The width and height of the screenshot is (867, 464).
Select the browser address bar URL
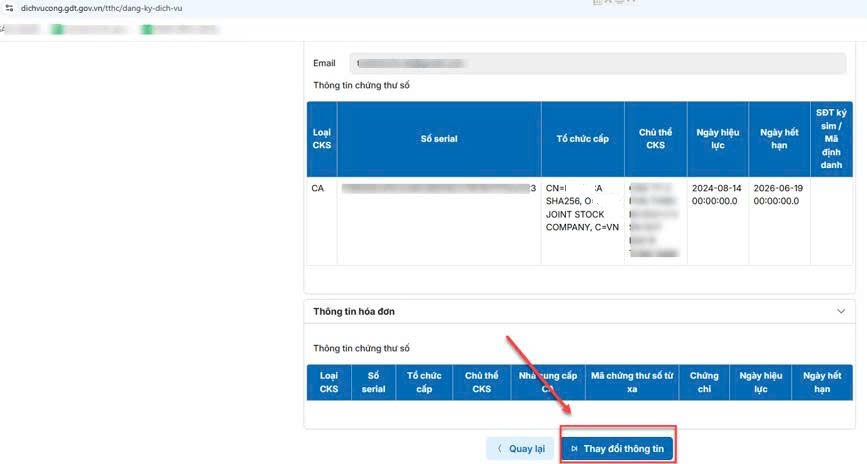click(101, 8)
